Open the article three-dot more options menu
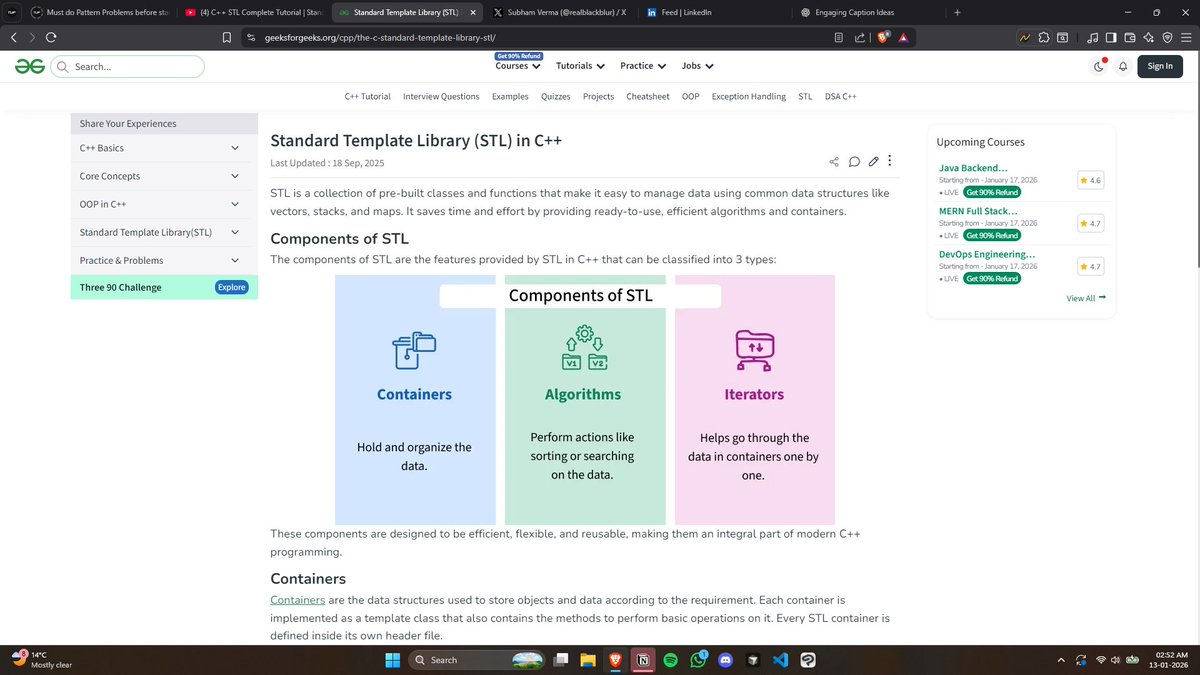 (x=890, y=161)
